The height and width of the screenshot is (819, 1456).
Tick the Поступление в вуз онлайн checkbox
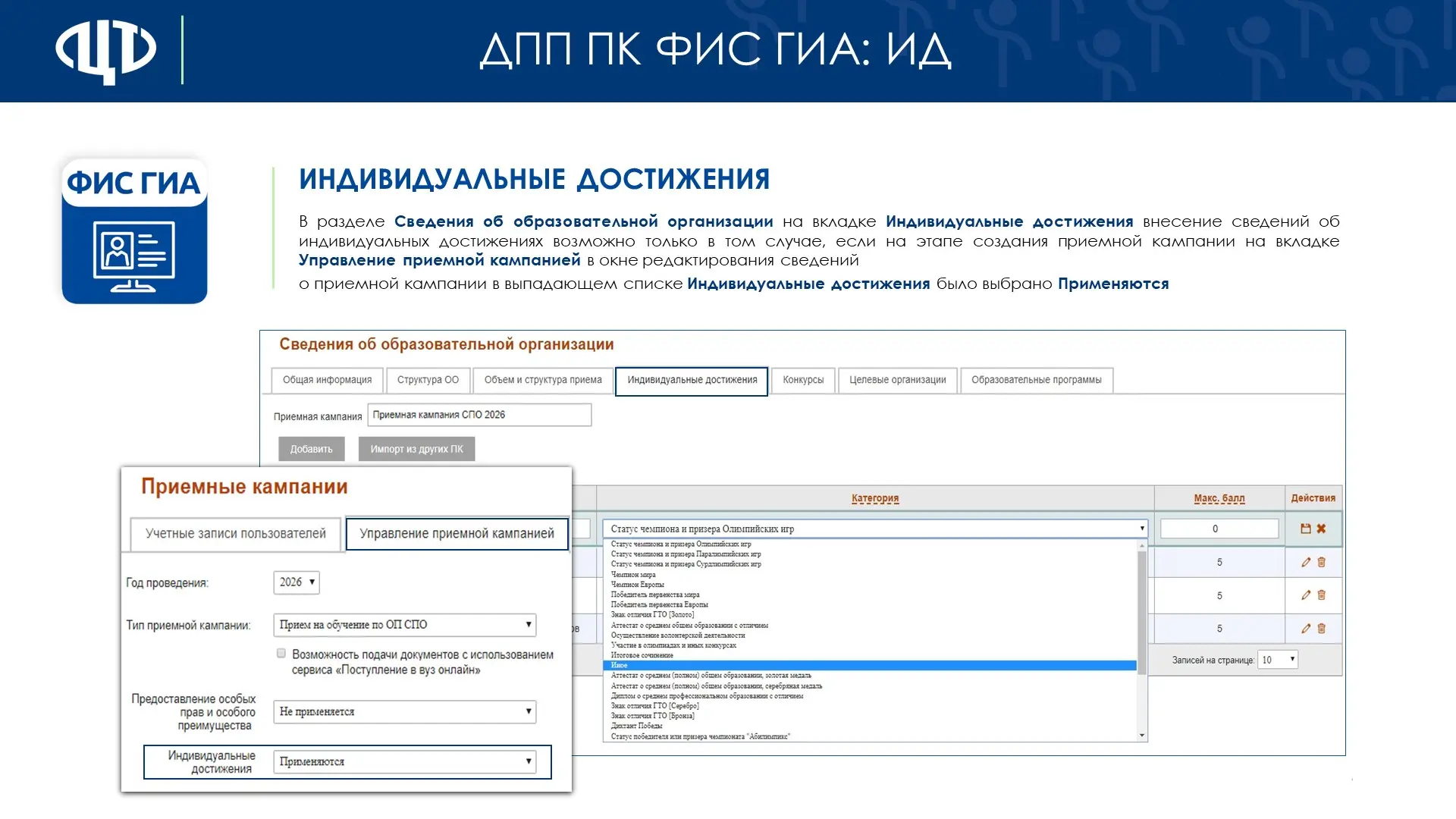281,654
